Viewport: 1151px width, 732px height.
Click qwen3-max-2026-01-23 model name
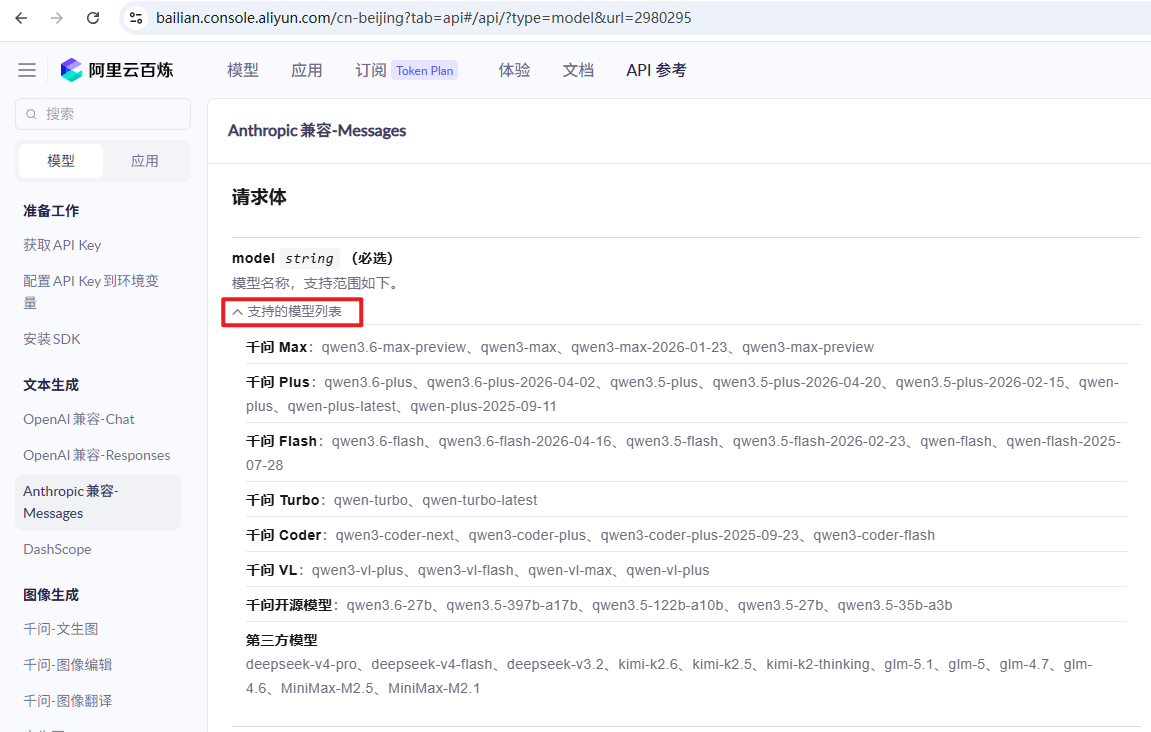pyautogui.click(x=649, y=347)
